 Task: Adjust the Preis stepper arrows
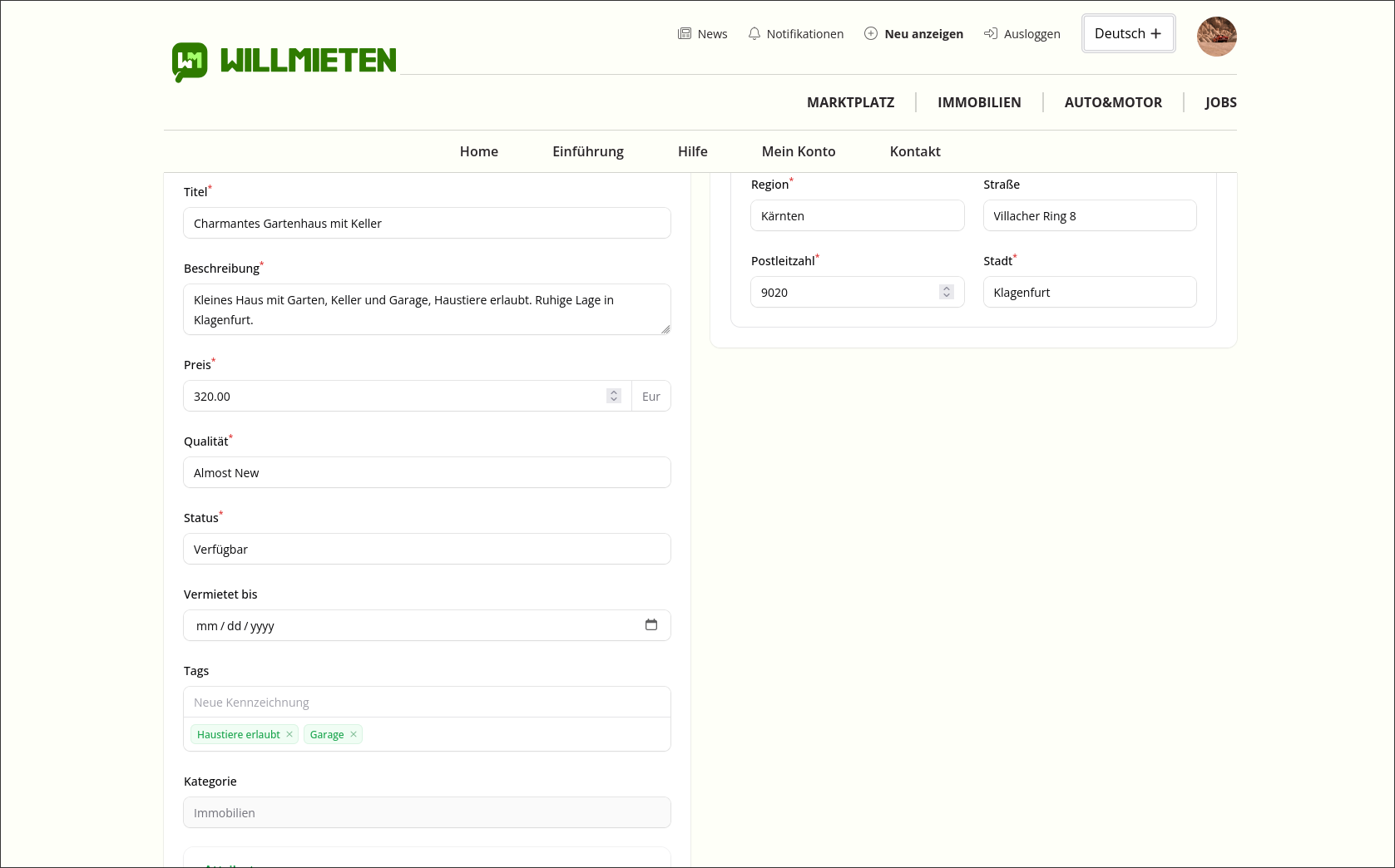click(614, 397)
